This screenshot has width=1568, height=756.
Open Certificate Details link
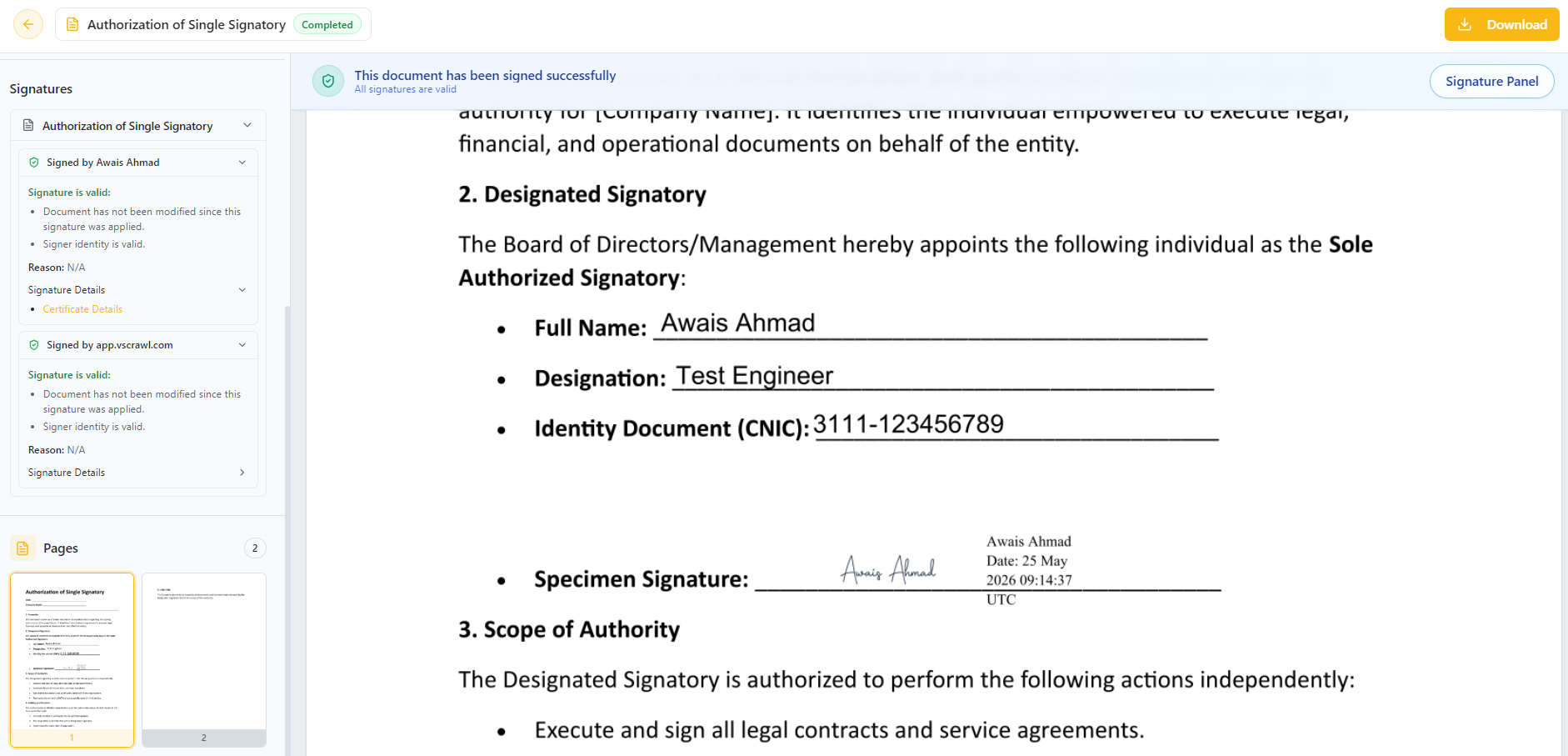pyautogui.click(x=82, y=309)
